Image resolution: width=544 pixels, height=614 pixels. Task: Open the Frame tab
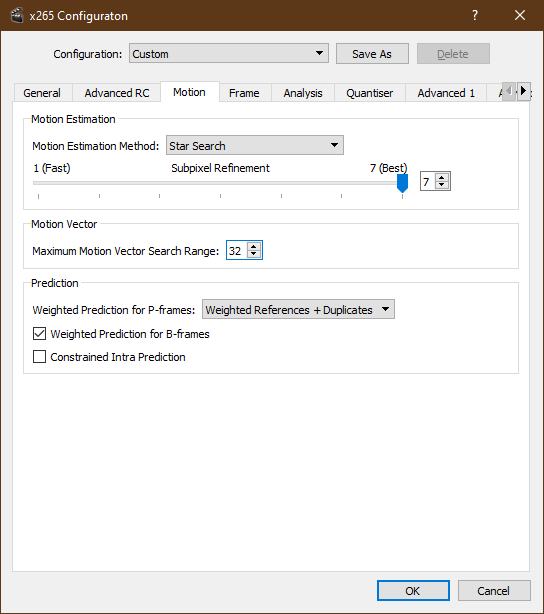244,93
